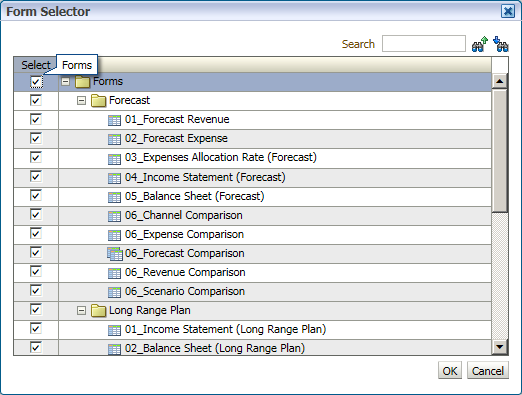Image resolution: width=522 pixels, height=395 pixels.
Task: Toggle the 05_Balance Sheet (Forecast) checkbox
Action: [x=36, y=195]
